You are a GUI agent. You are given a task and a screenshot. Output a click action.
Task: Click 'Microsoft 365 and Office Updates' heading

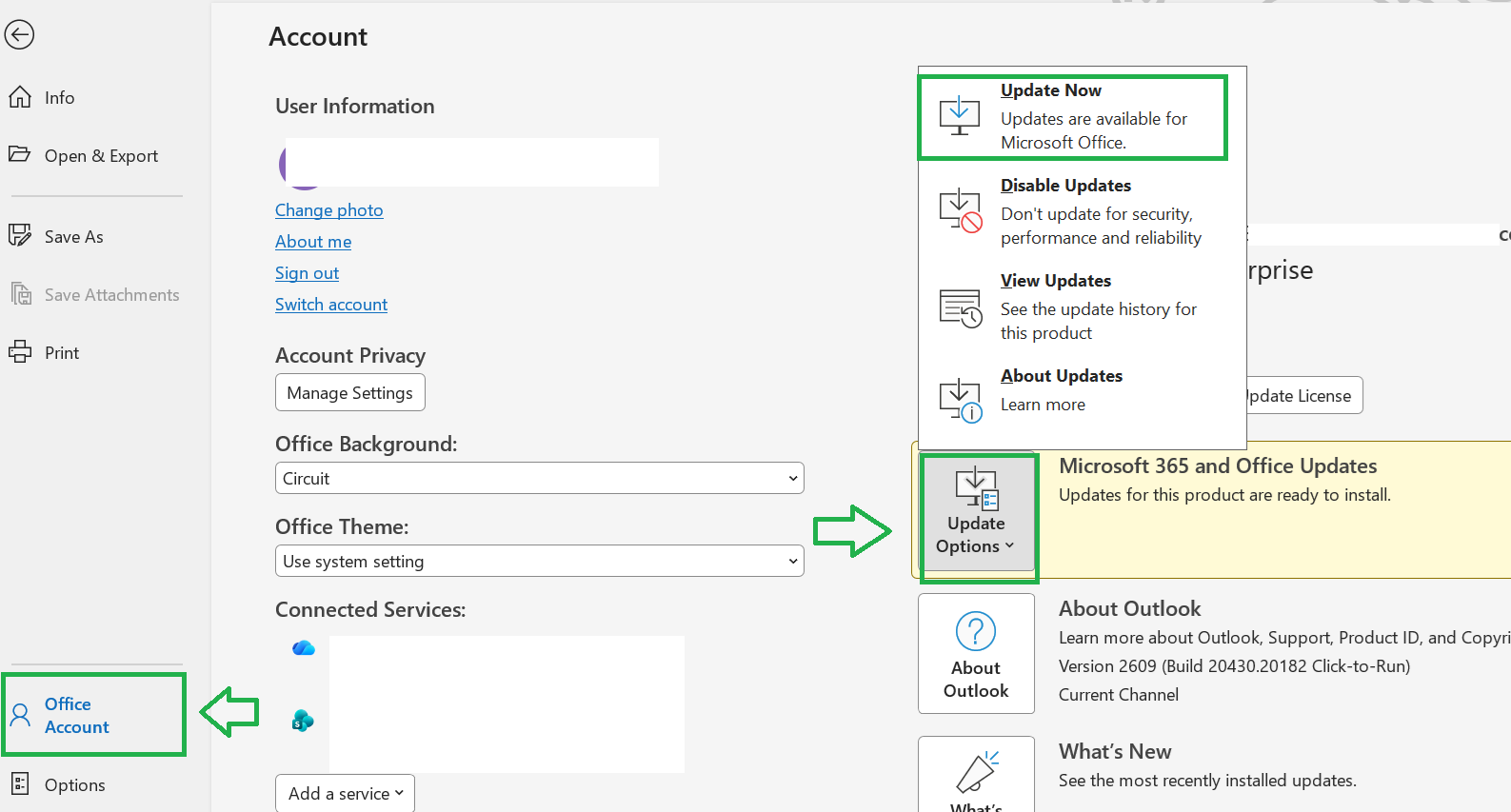(1218, 465)
